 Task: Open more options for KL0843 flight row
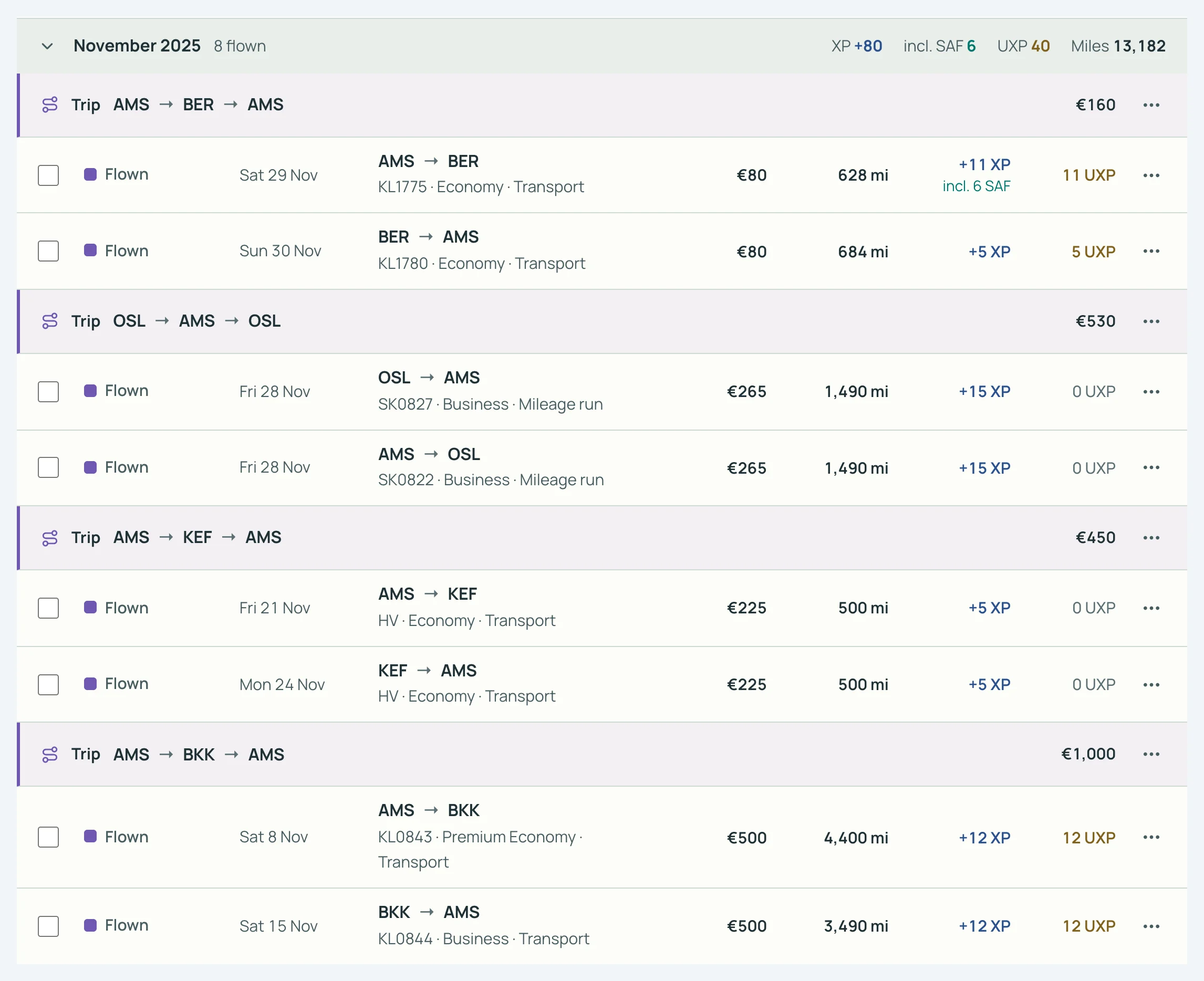click(x=1151, y=837)
